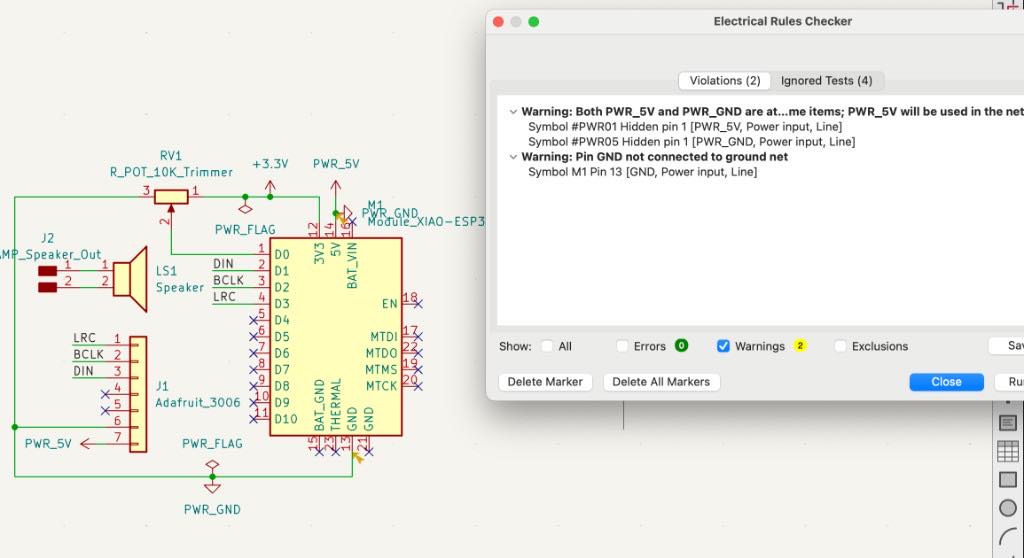Screen dimensions: 1024x558
Task: Click the R_POT_10K_Trimmer value text
Action: coord(171,172)
